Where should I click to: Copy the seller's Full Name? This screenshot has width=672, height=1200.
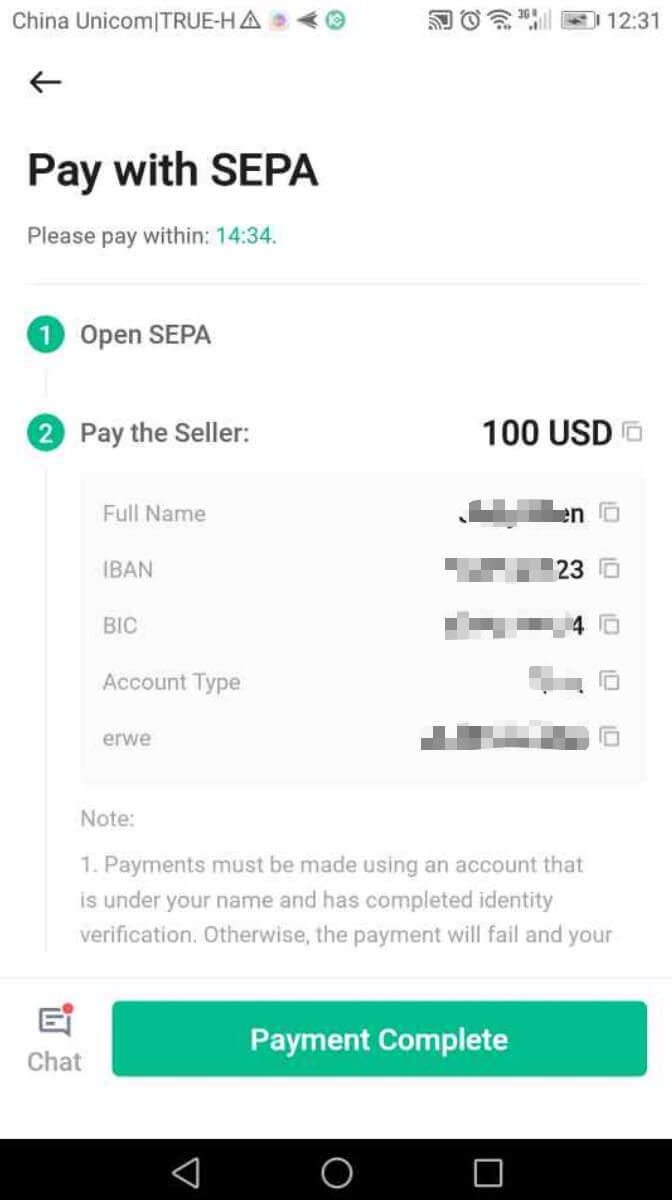pyautogui.click(x=611, y=513)
